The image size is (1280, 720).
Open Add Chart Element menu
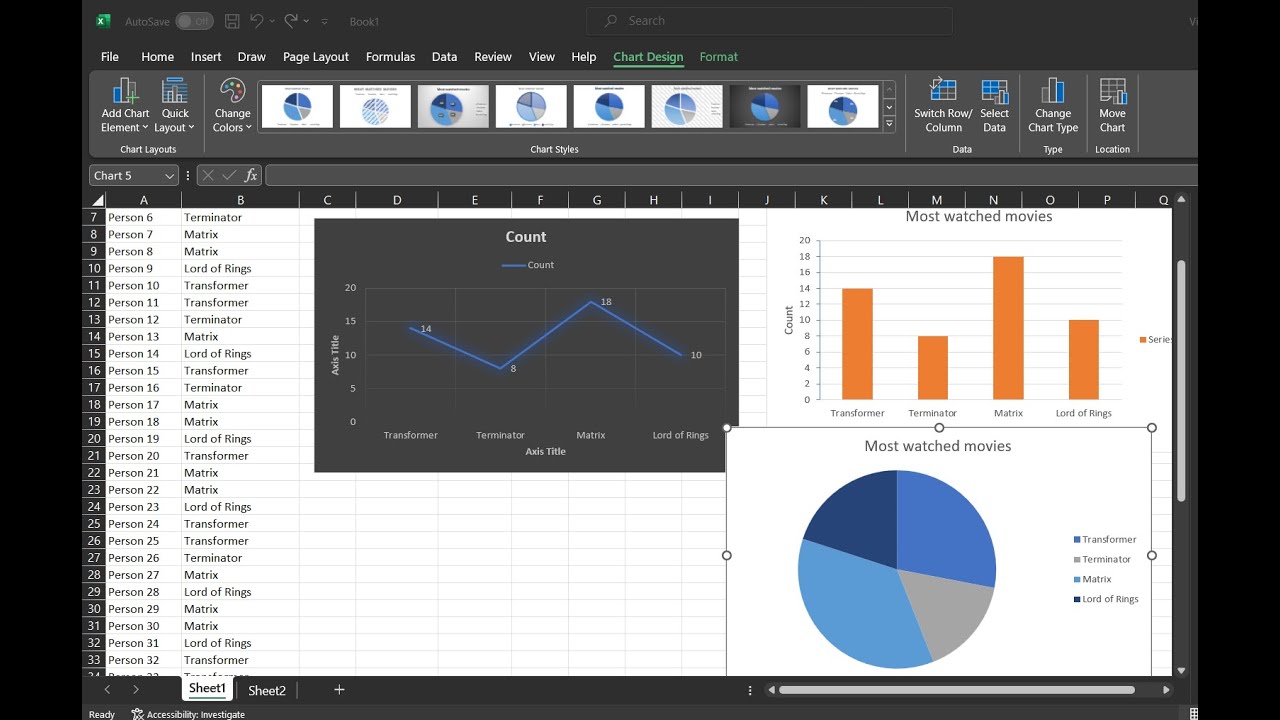coord(125,105)
